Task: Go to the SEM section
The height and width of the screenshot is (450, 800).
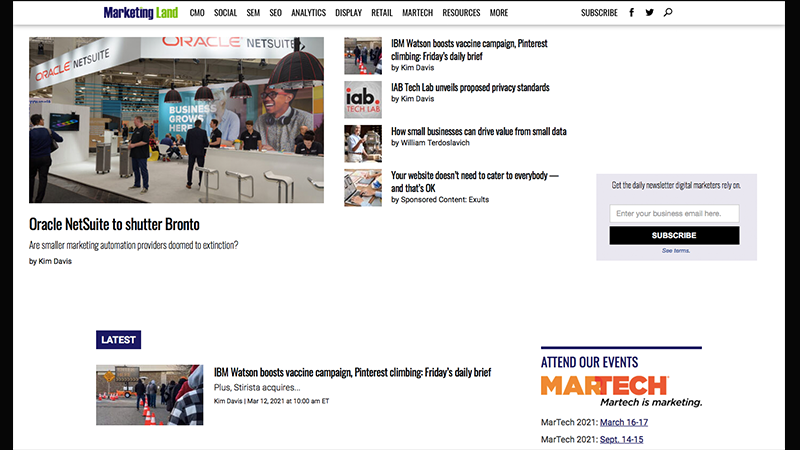Action: [253, 13]
